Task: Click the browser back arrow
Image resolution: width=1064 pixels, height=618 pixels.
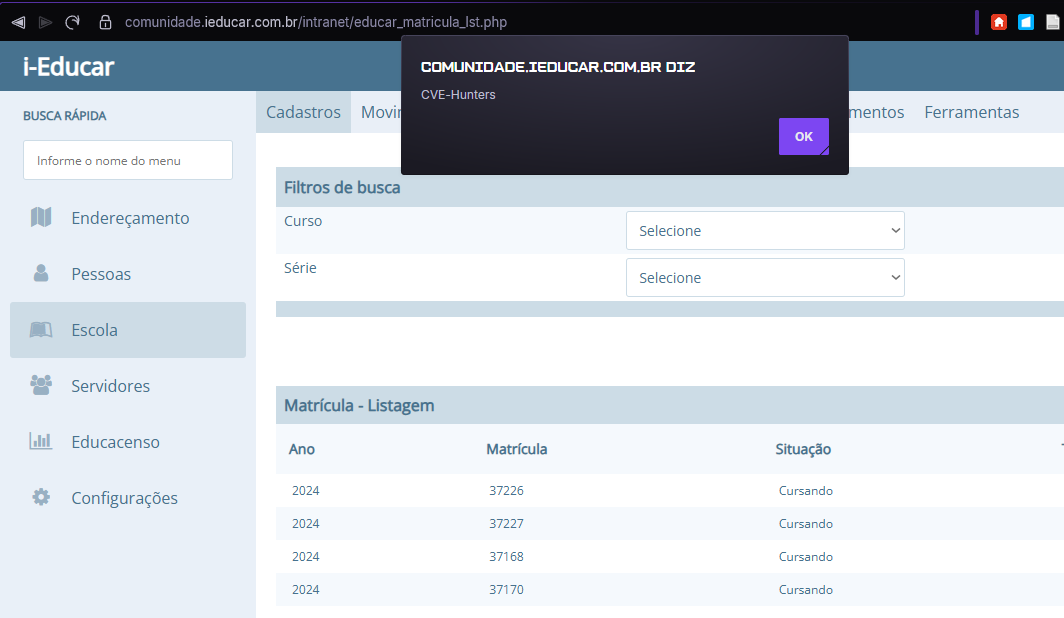Action: 18,22
